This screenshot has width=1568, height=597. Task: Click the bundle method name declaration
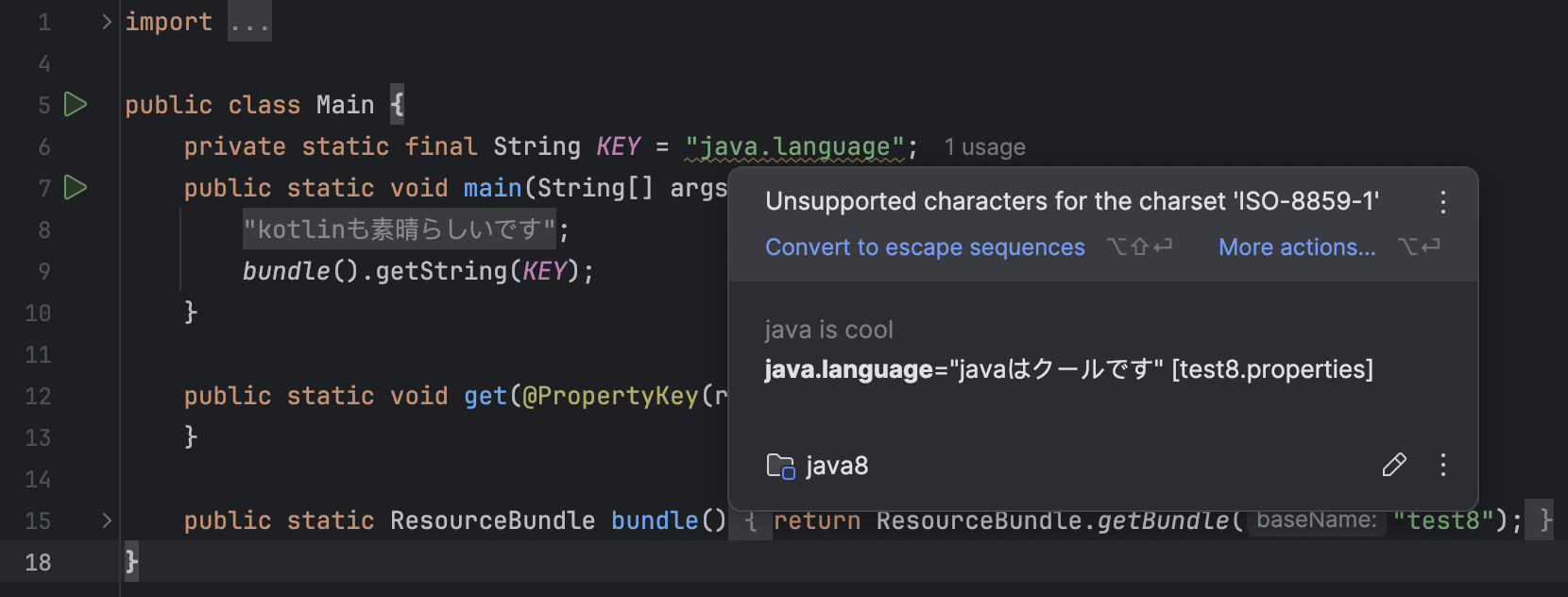point(654,520)
